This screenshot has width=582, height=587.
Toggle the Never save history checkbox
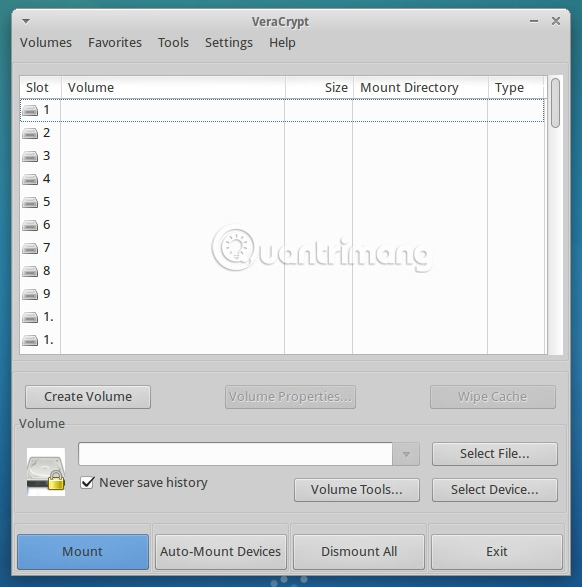coord(87,483)
